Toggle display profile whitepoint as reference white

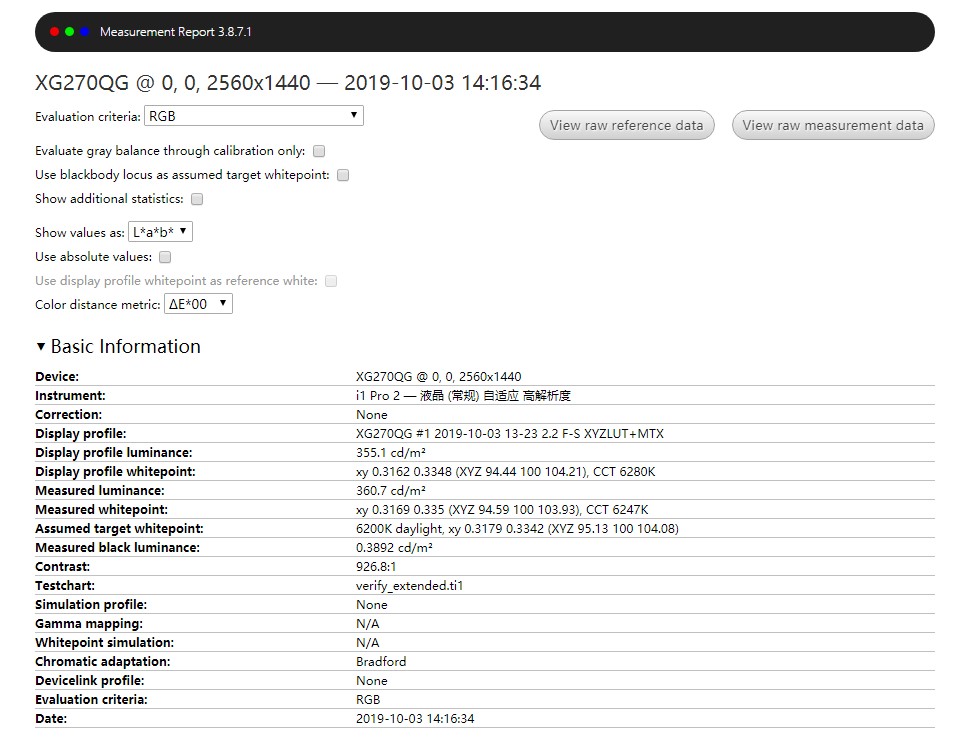pos(331,281)
